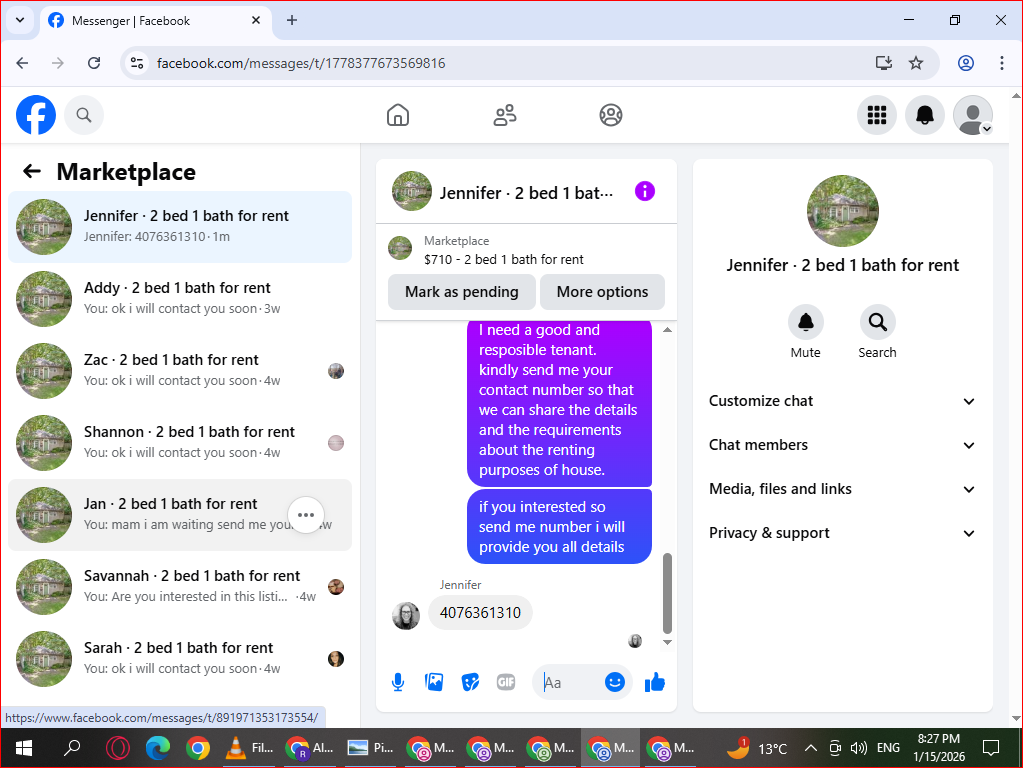The height and width of the screenshot is (768, 1023).
Task: Open the nine-dot menu grid icon
Action: point(876,115)
